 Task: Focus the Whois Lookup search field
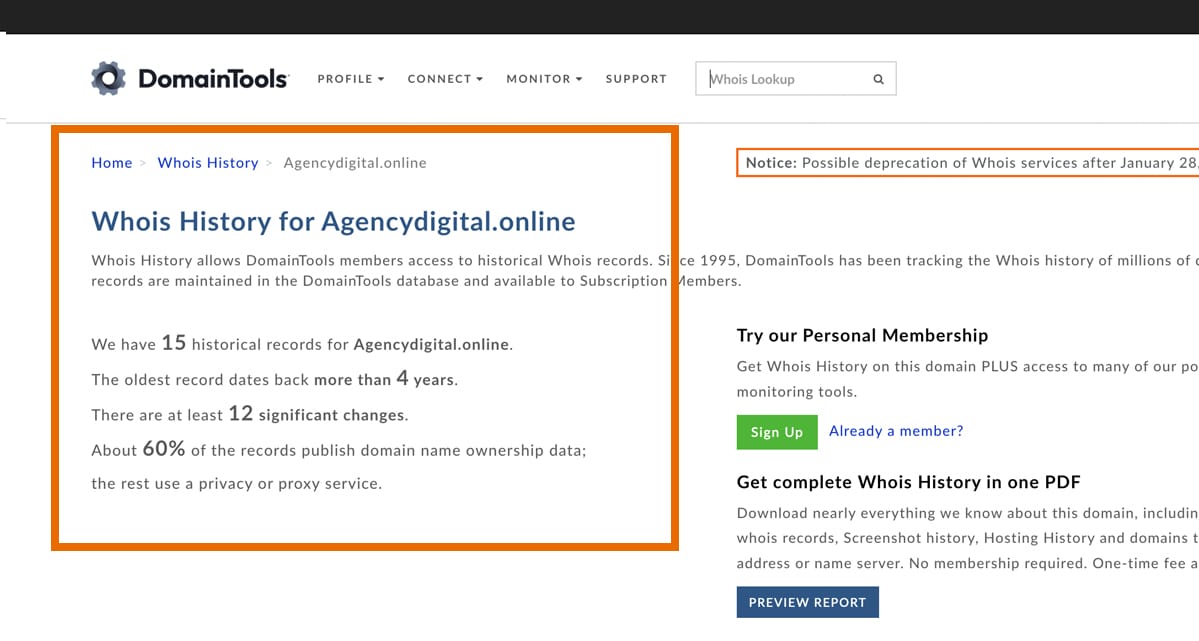click(795, 79)
